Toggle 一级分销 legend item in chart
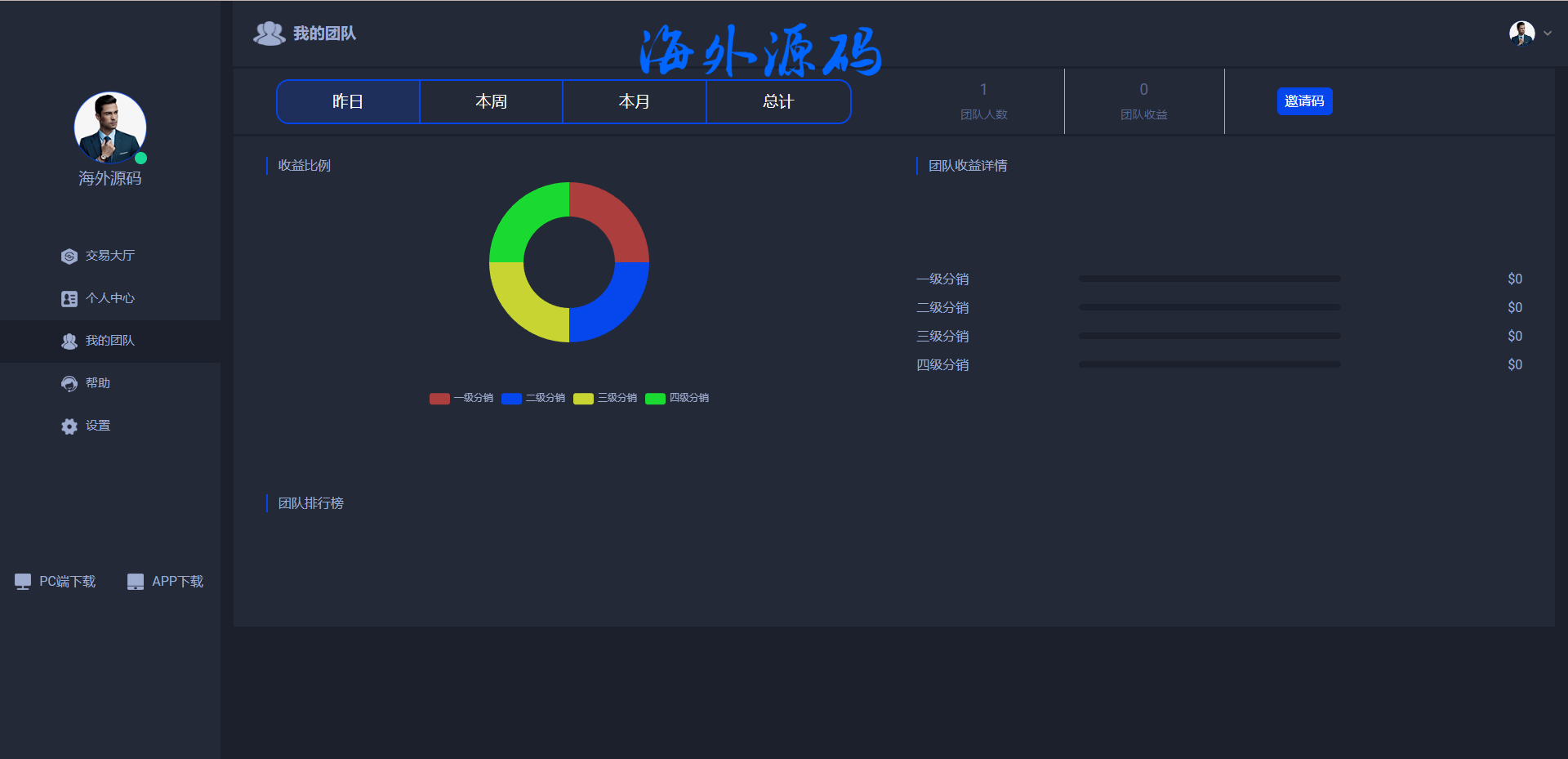Image resolution: width=1568 pixels, height=759 pixels. coord(461,399)
